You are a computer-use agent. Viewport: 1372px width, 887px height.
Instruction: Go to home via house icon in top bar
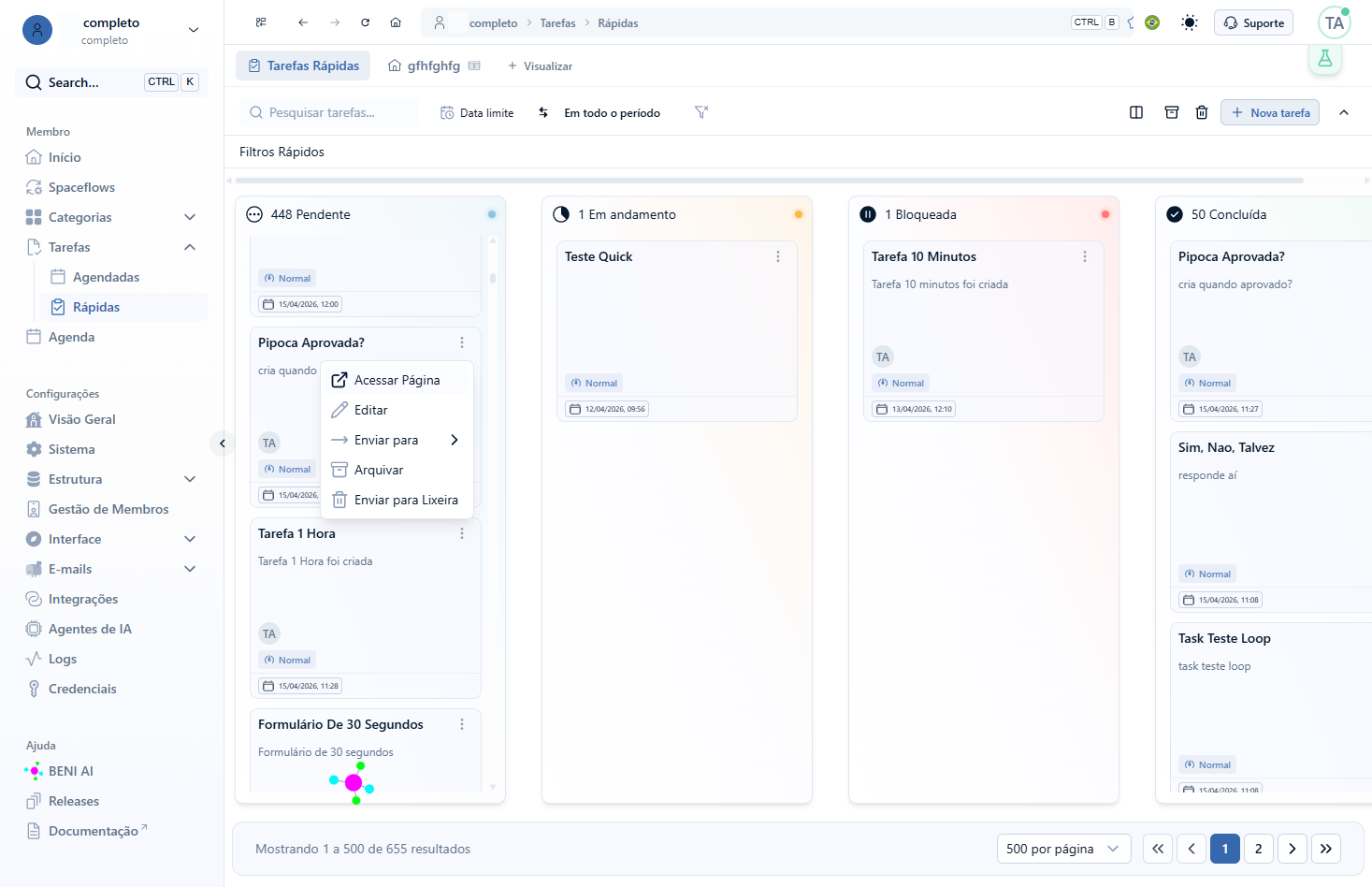396,22
